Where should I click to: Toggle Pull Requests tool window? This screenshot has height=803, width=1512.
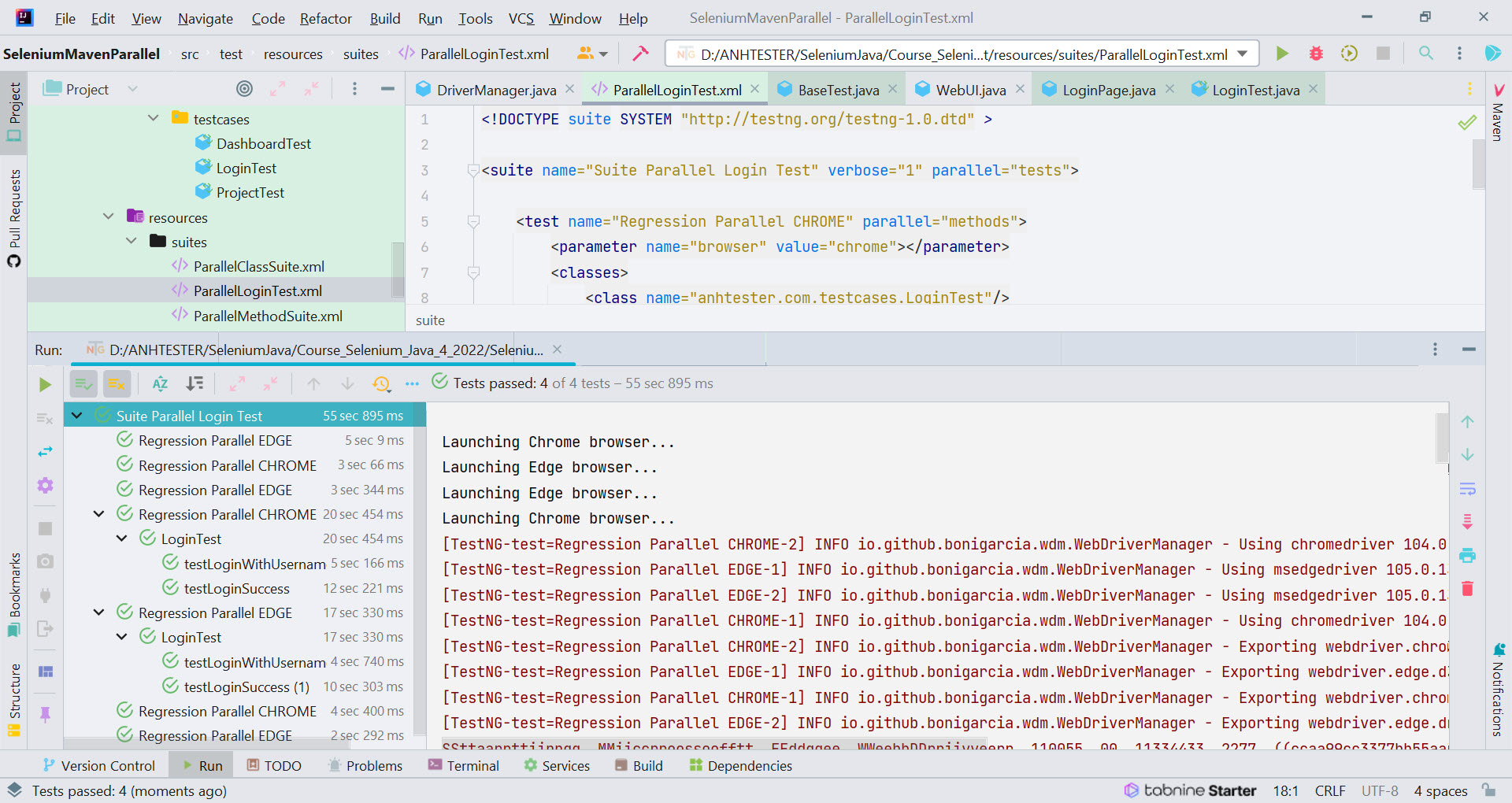click(14, 218)
